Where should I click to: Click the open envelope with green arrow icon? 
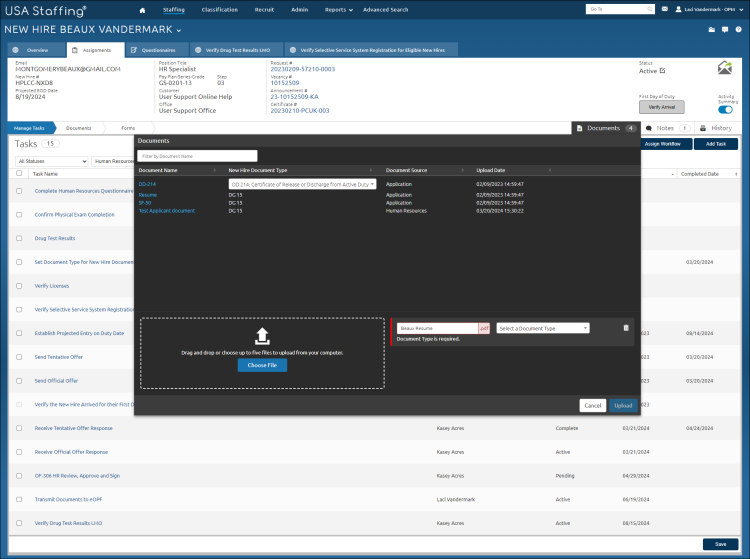click(x=725, y=68)
